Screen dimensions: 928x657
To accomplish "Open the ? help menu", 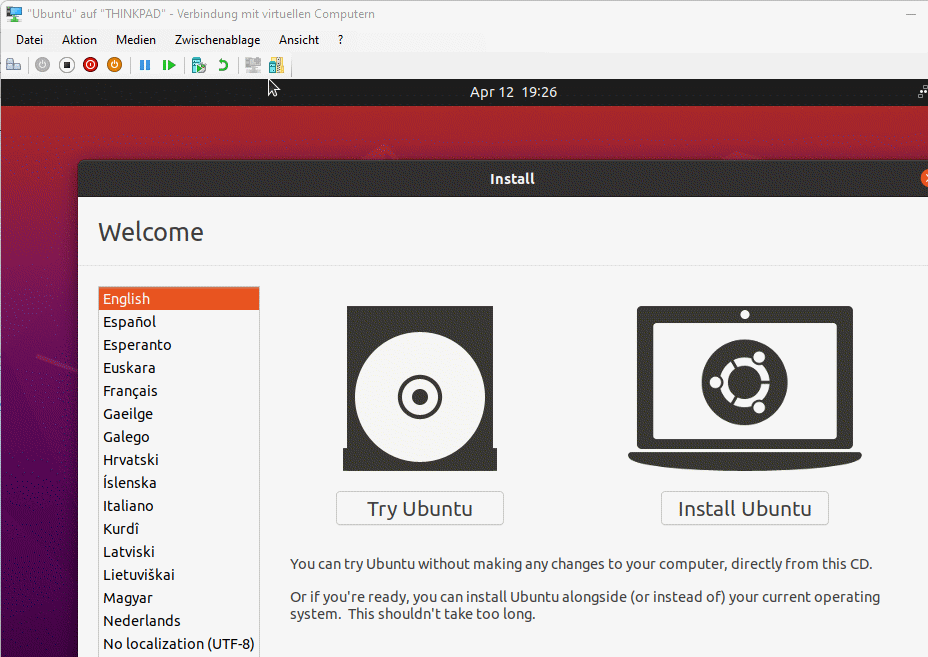I will pos(340,40).
